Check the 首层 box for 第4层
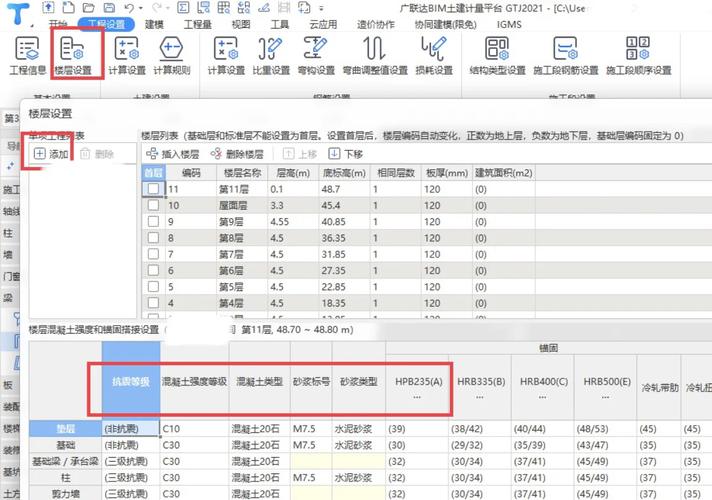The height and width of the screenshot is (500, 712). [x=153, y=303]
